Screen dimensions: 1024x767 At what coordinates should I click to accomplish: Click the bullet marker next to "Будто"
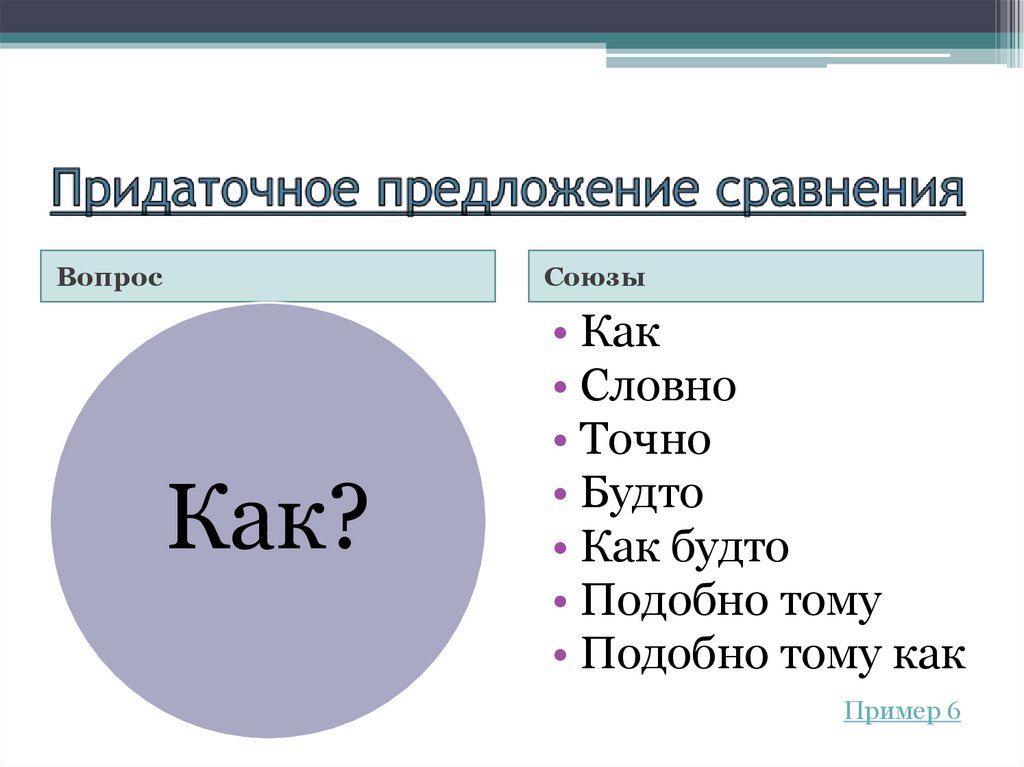(561, 492)
